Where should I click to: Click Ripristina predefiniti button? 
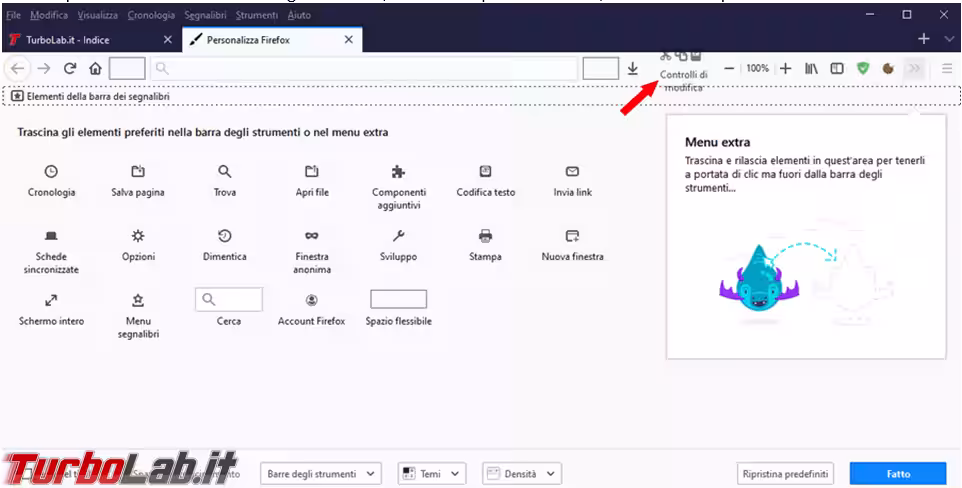pos(785,473)
